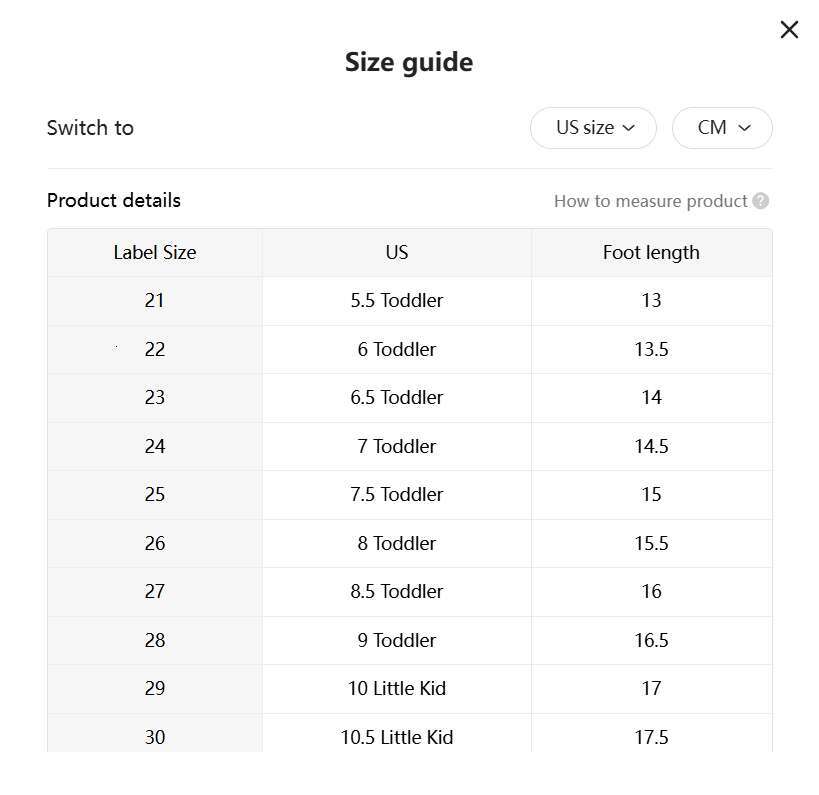Click the 10 Little Kid cell
Viewport: 819px width, 795px height.
[397, 689]
